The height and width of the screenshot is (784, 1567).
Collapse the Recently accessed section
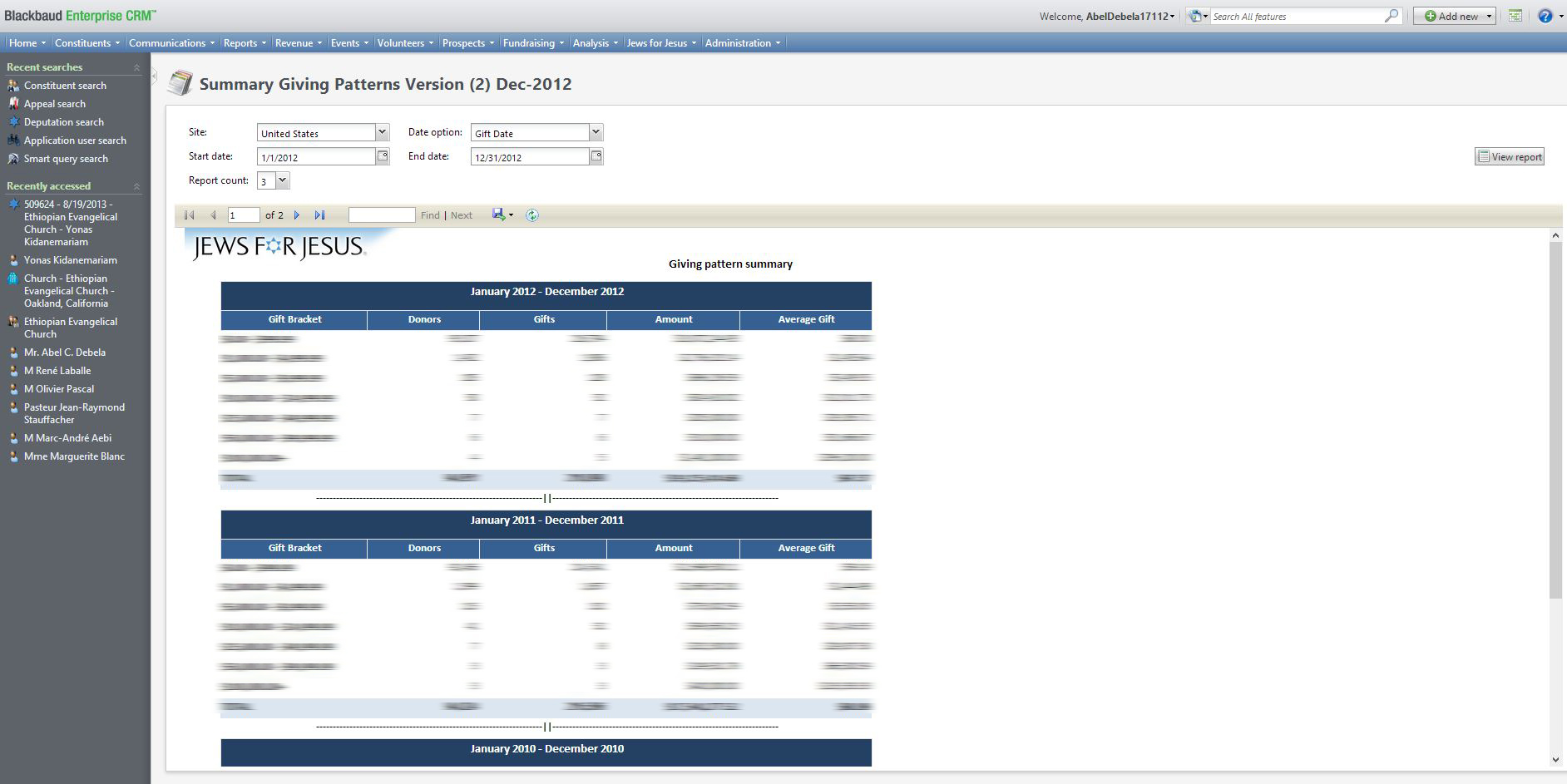137,186
